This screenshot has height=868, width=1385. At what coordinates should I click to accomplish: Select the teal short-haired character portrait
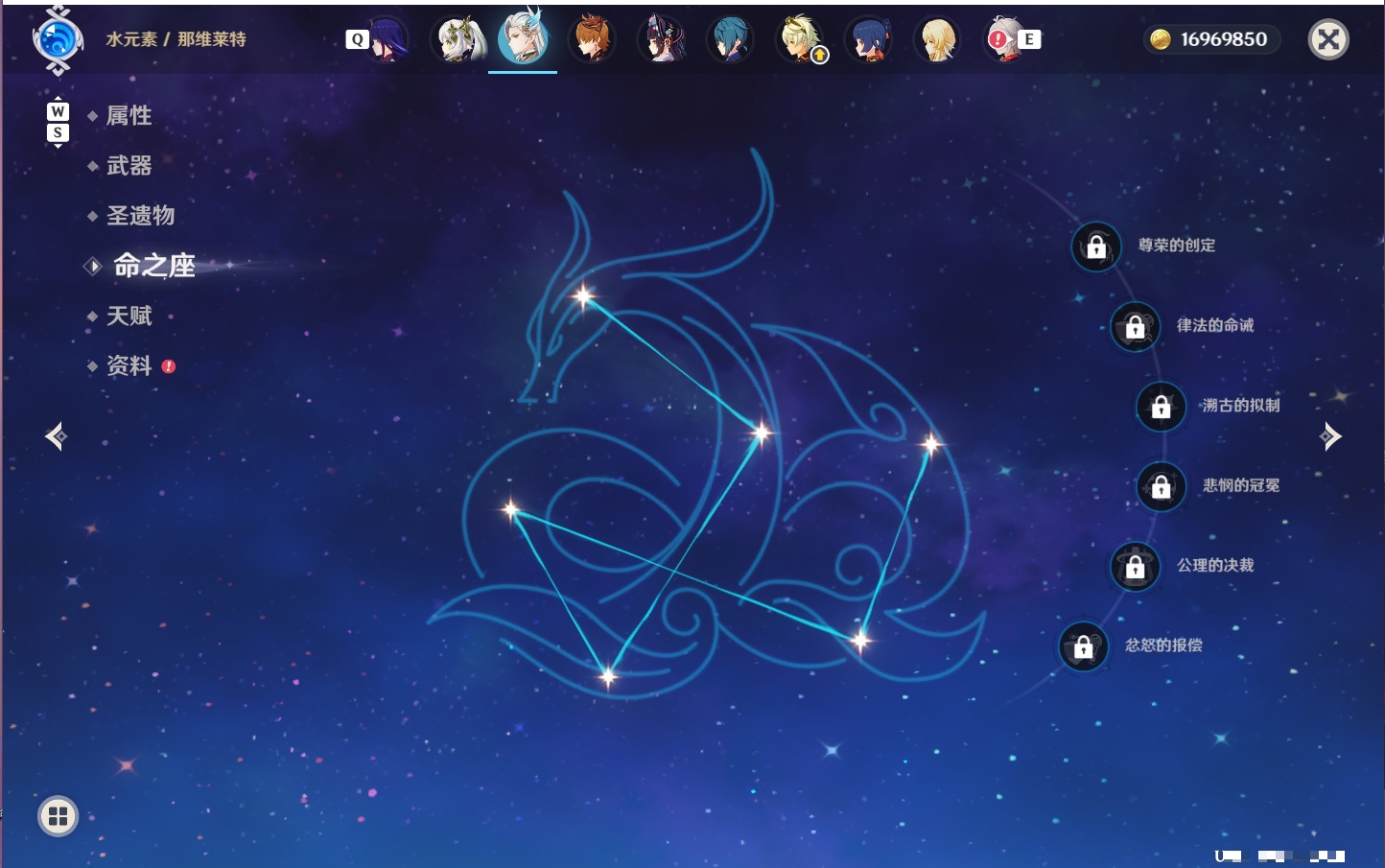tap(730, 39)
